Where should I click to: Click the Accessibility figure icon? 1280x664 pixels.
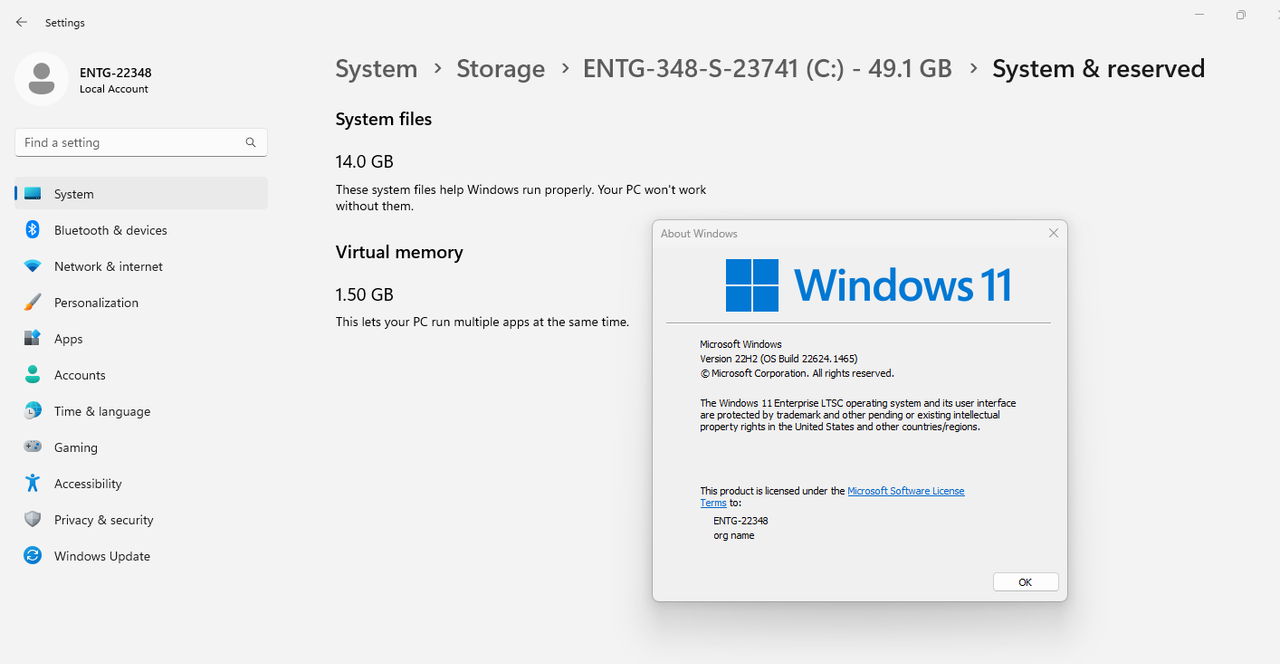coord(33,483)
